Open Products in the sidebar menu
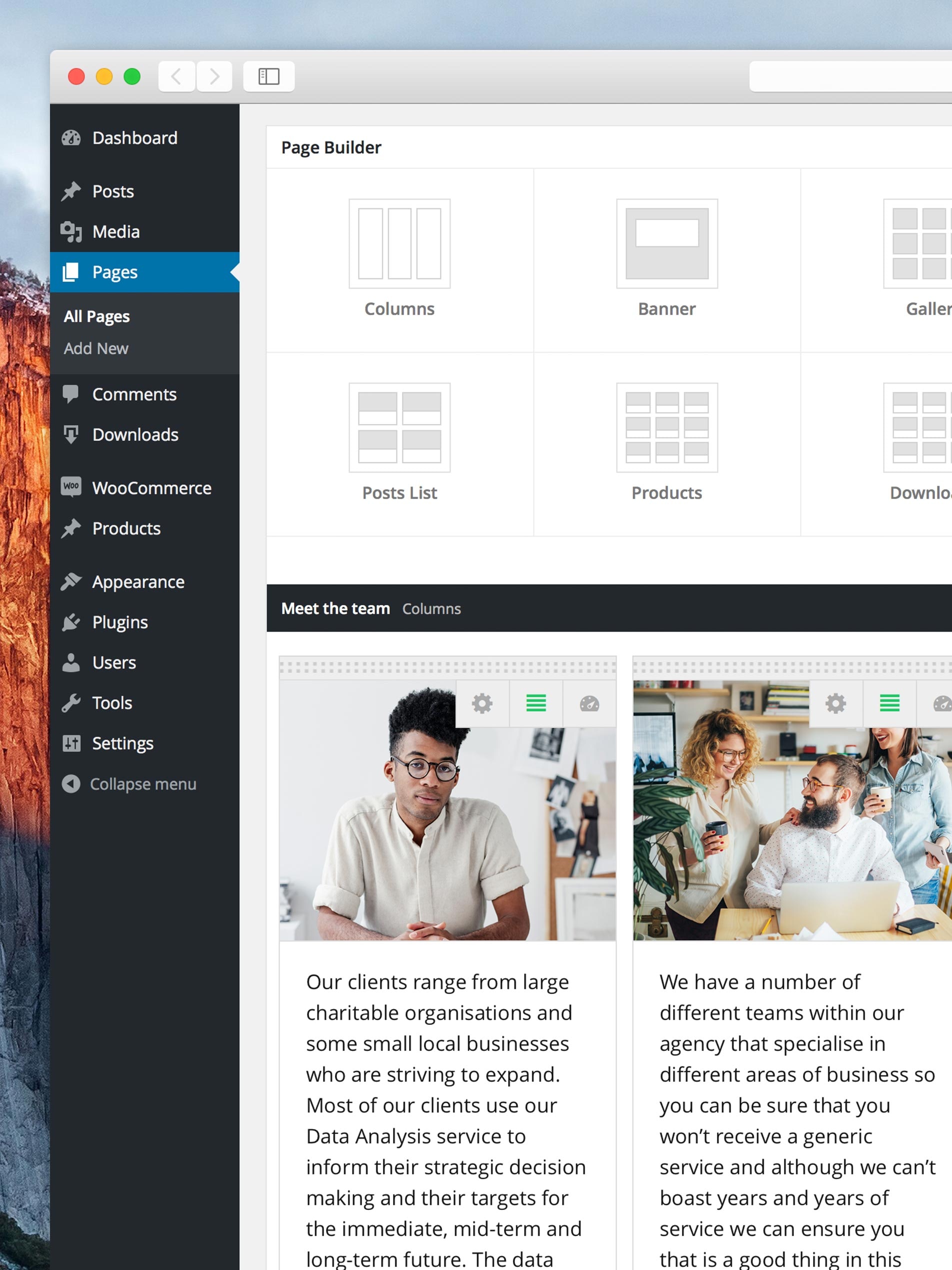The image size is (952, 1270). click(144, 528)
